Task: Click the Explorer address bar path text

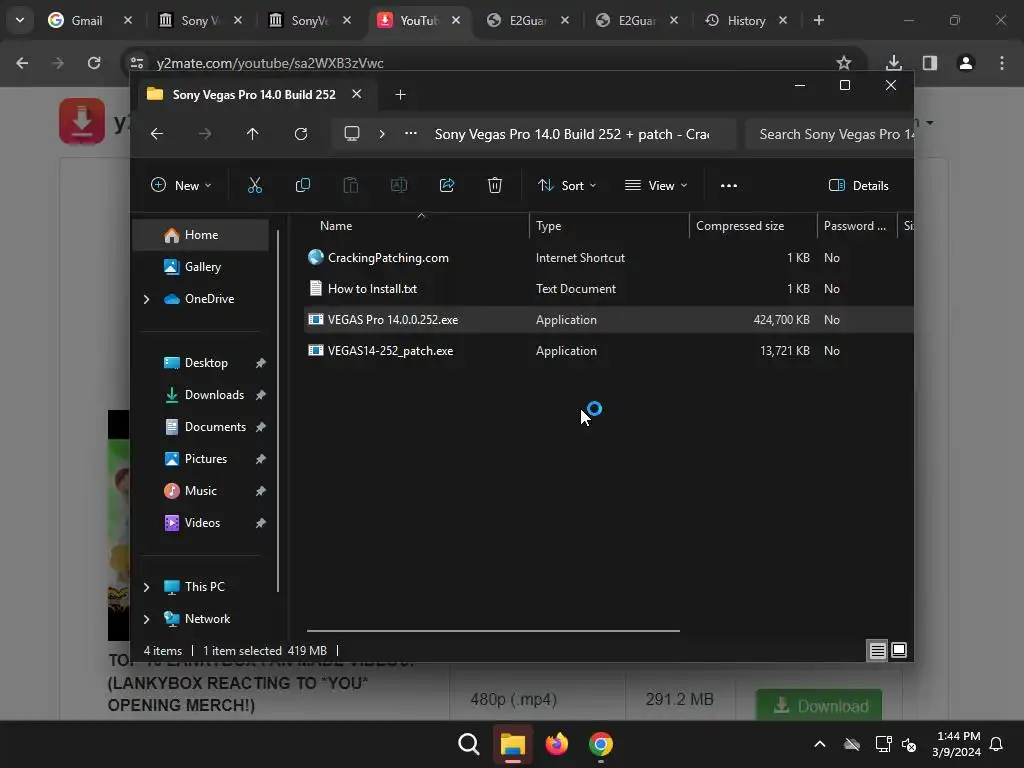Action: [571, 134]
